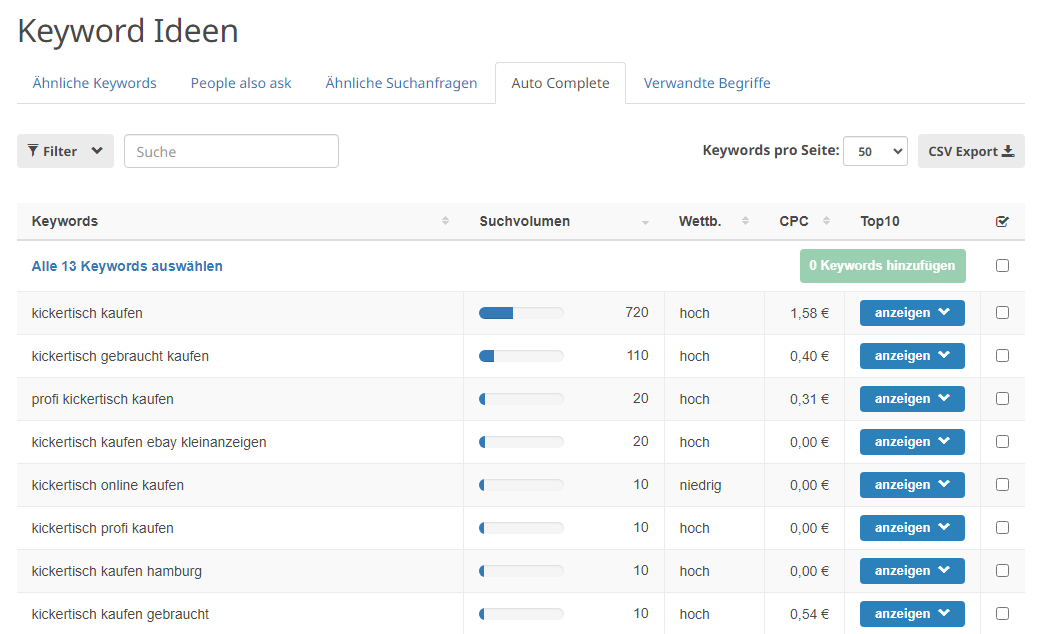Click the Top10 column header
The height and width of the screenshot is (634, 1043).
[879, 221]
